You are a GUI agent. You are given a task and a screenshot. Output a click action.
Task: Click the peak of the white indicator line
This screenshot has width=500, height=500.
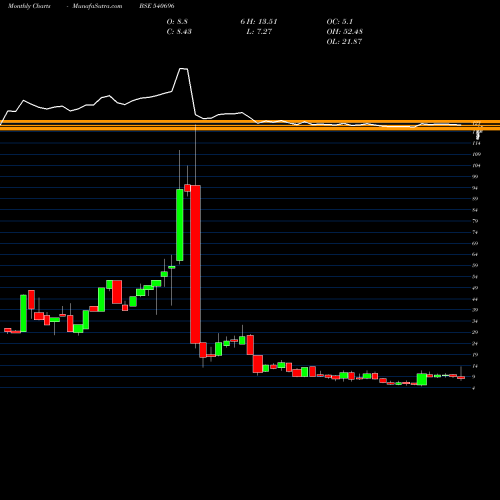[184, 69]
